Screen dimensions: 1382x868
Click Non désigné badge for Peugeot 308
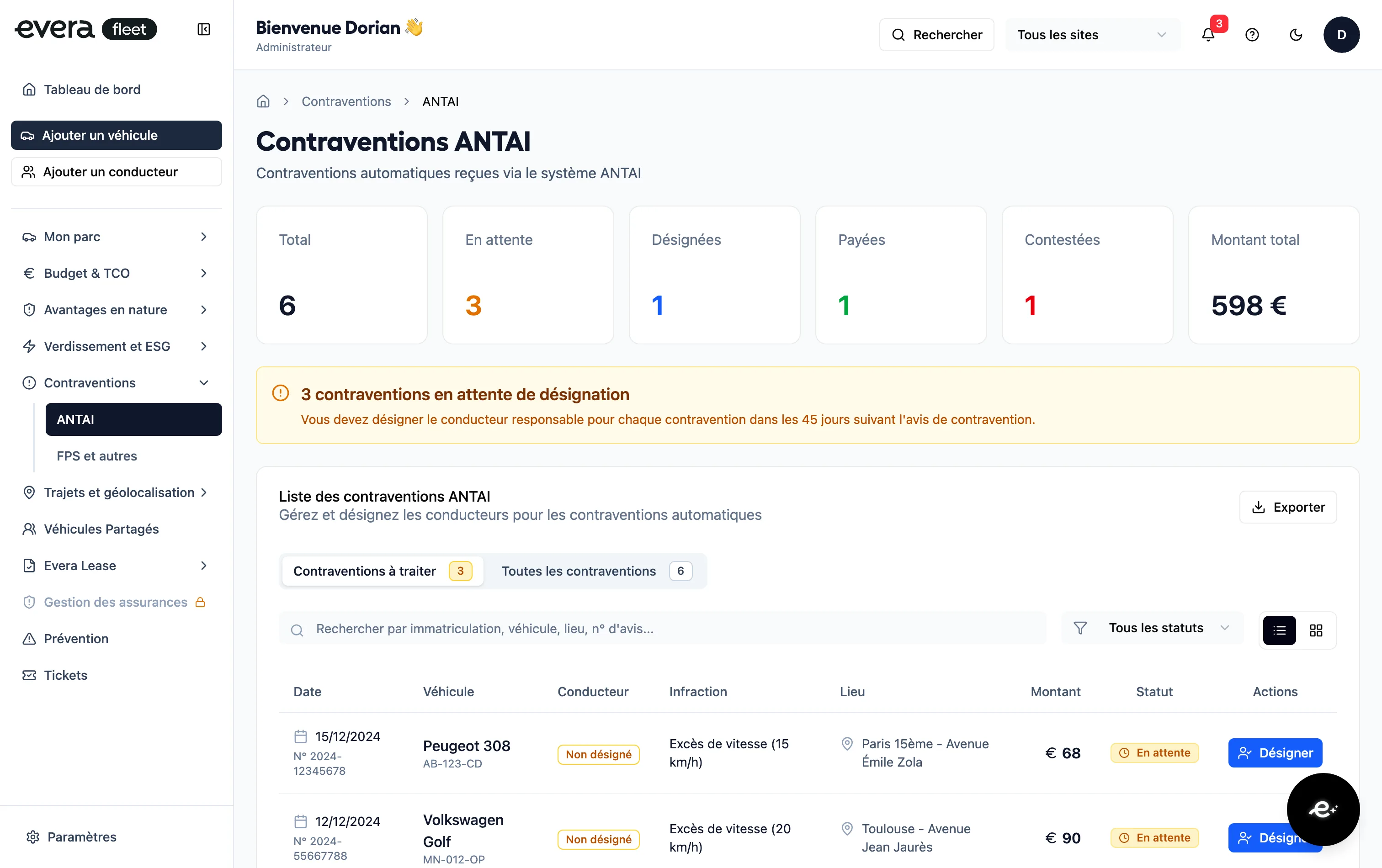(x=598, y=754)
